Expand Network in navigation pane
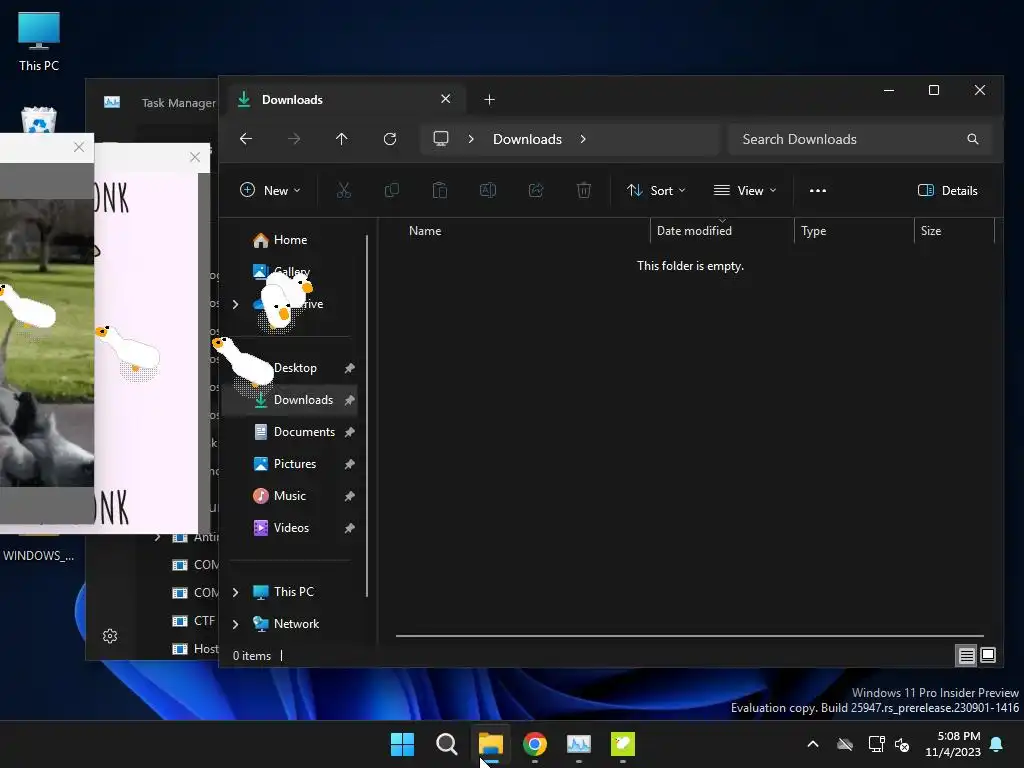Image resolution: width=1024 pixels, height=768 pixels. point(236,624)
